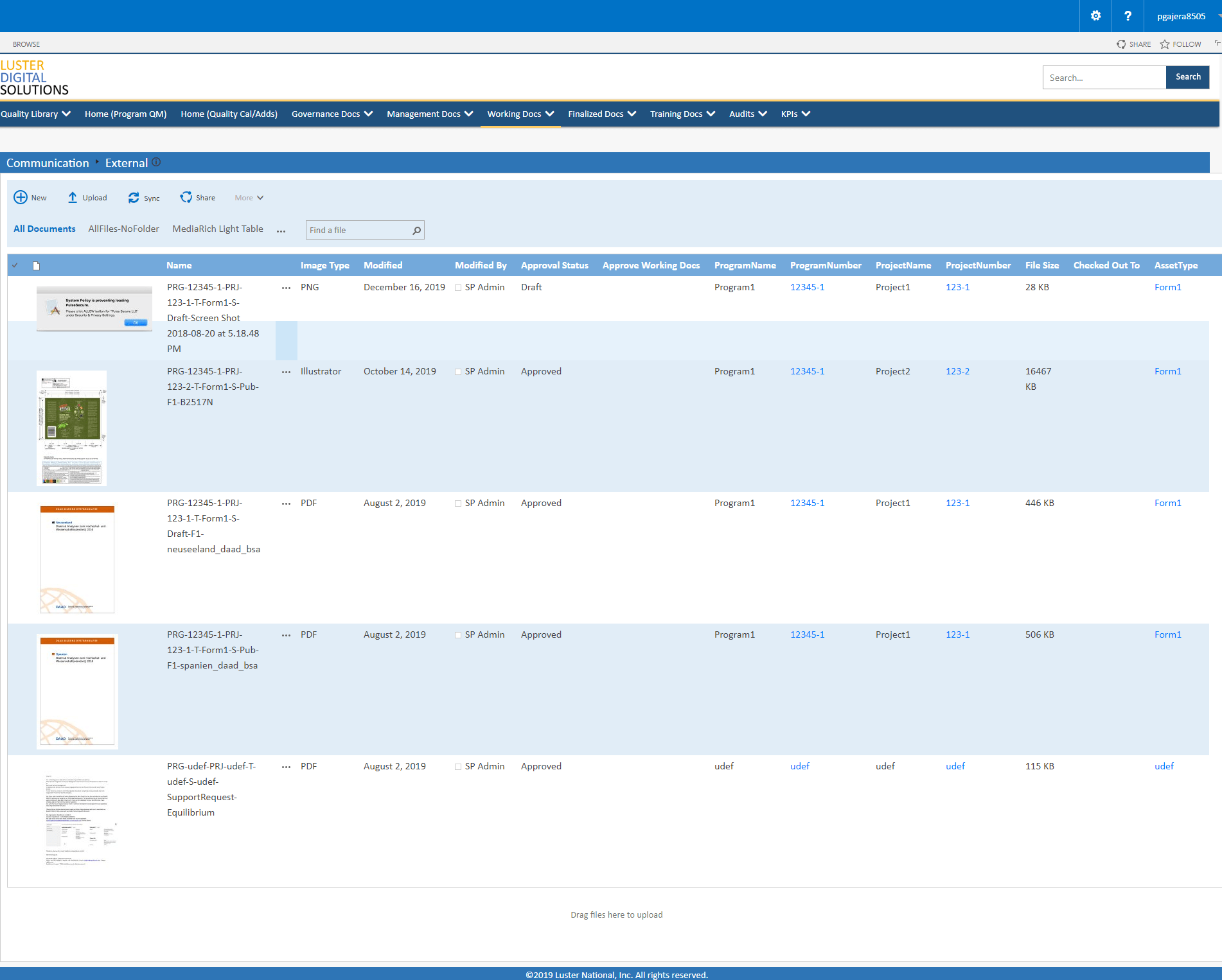This screenshot has height=980, width=1222.
Task: Select the All Documents view
Action: coord(44,229)
